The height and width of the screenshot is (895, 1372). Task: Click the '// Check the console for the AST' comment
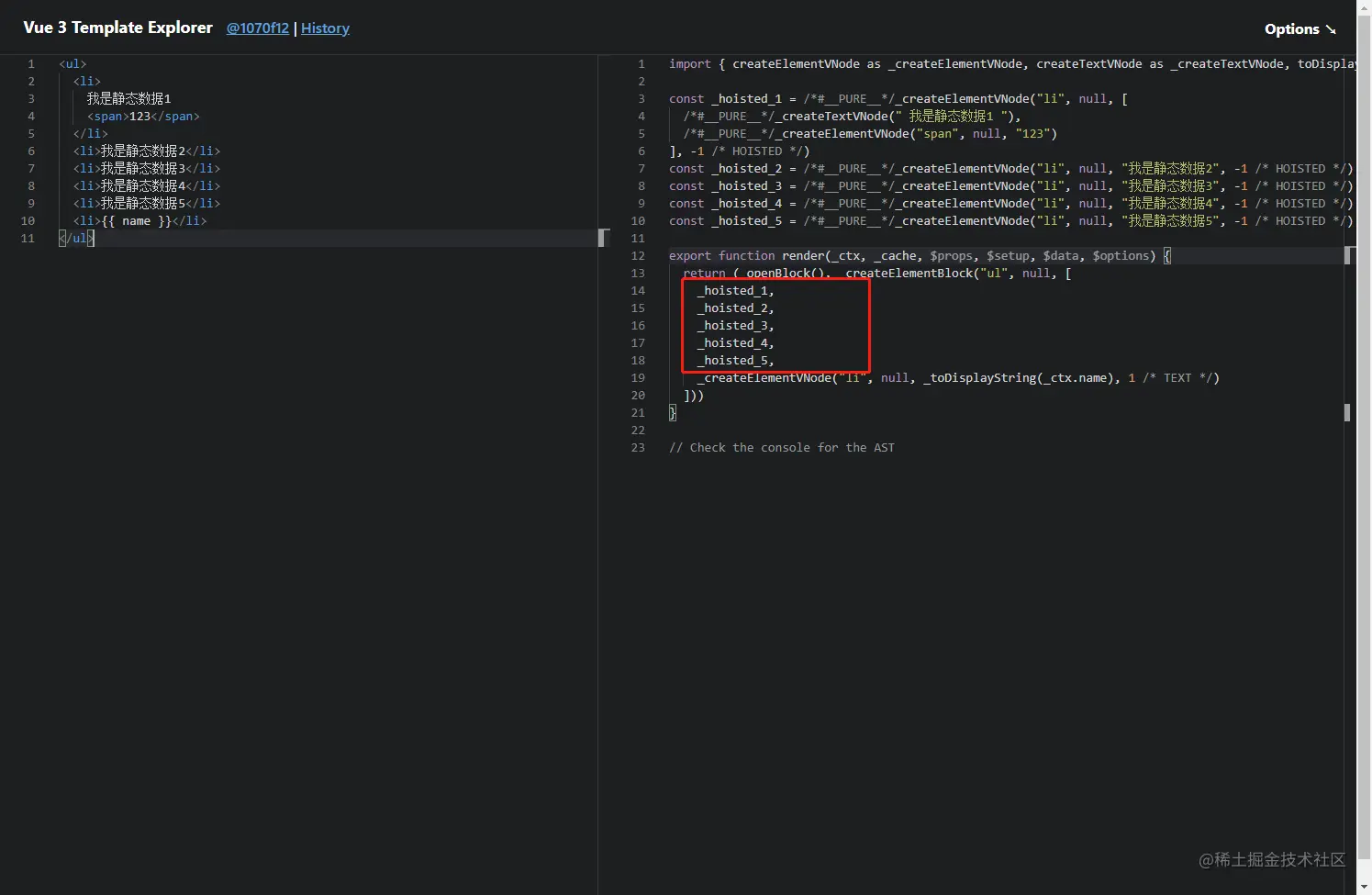pyautogui.click(x=782, y=448)
